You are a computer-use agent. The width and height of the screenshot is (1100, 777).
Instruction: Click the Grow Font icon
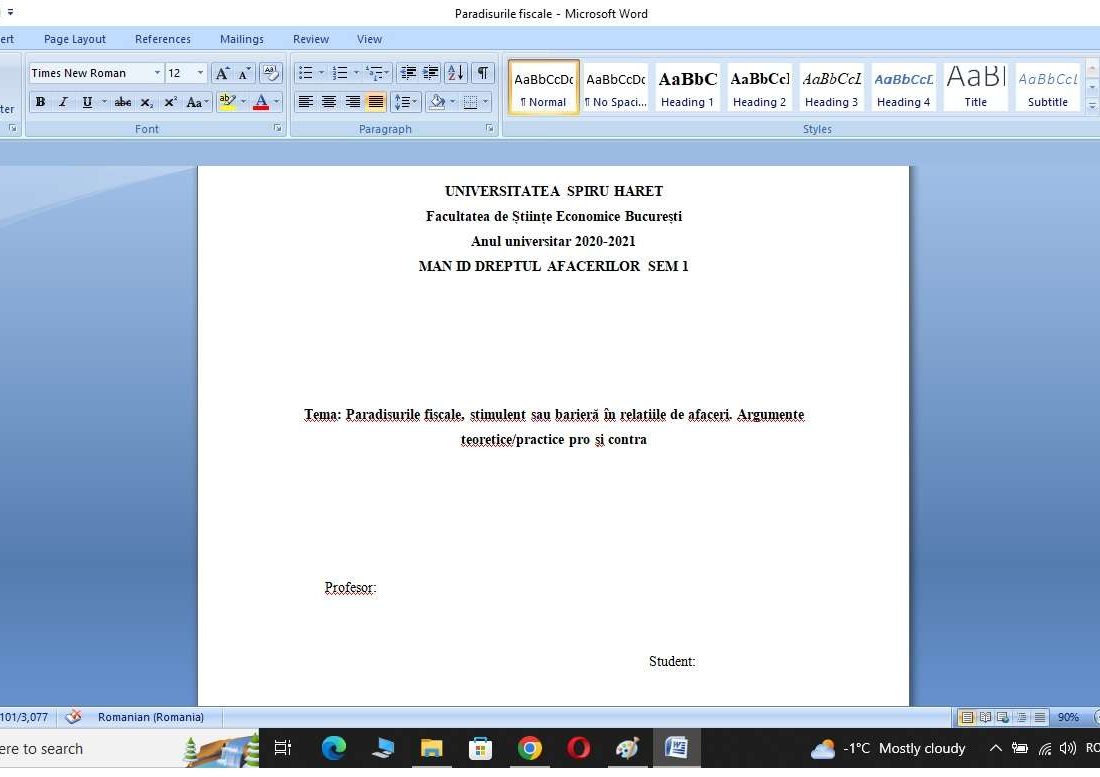222,73
